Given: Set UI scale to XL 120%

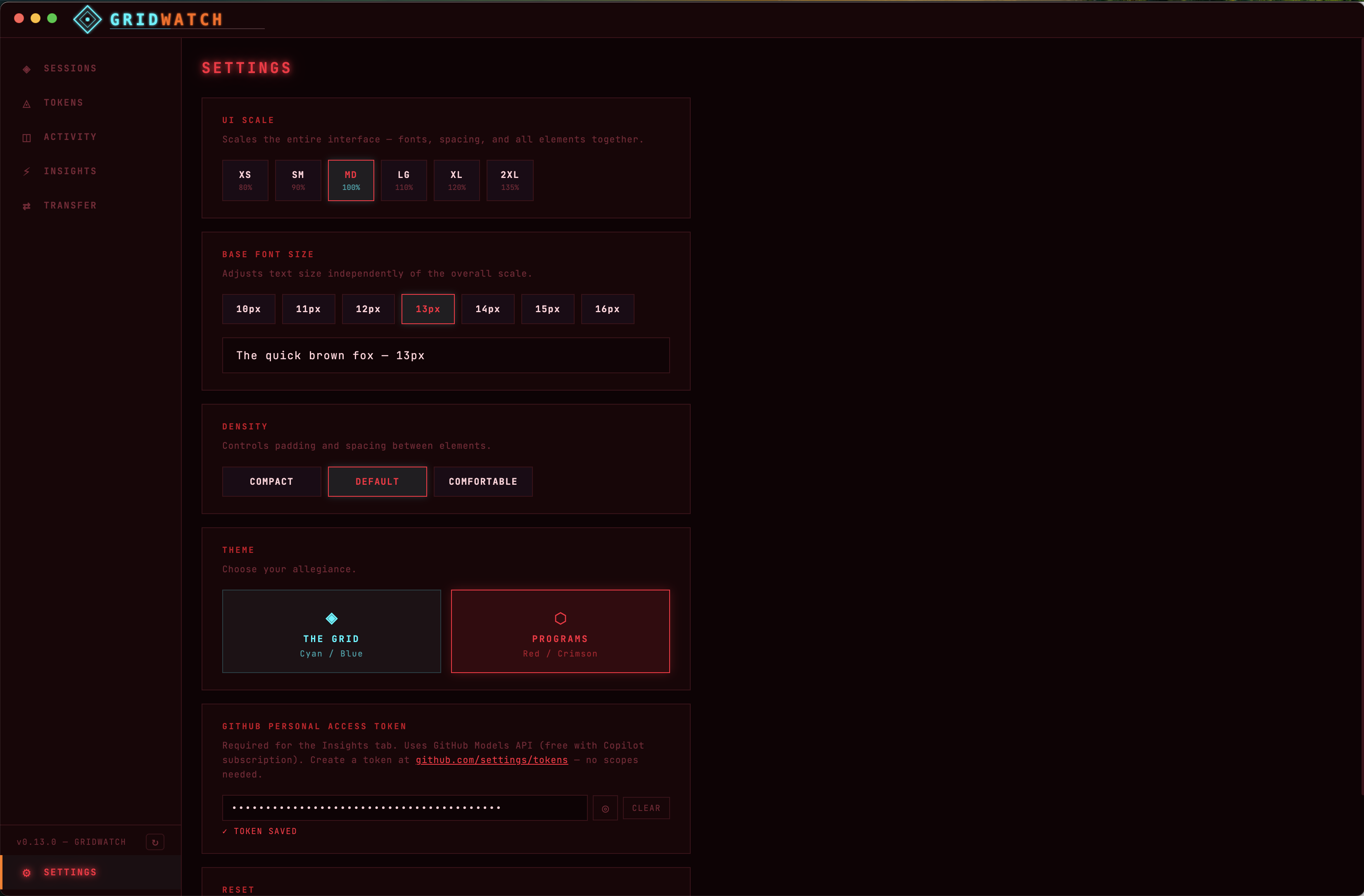Looking at the screenshot, I should pyautogui.click(x=456, y=180).
